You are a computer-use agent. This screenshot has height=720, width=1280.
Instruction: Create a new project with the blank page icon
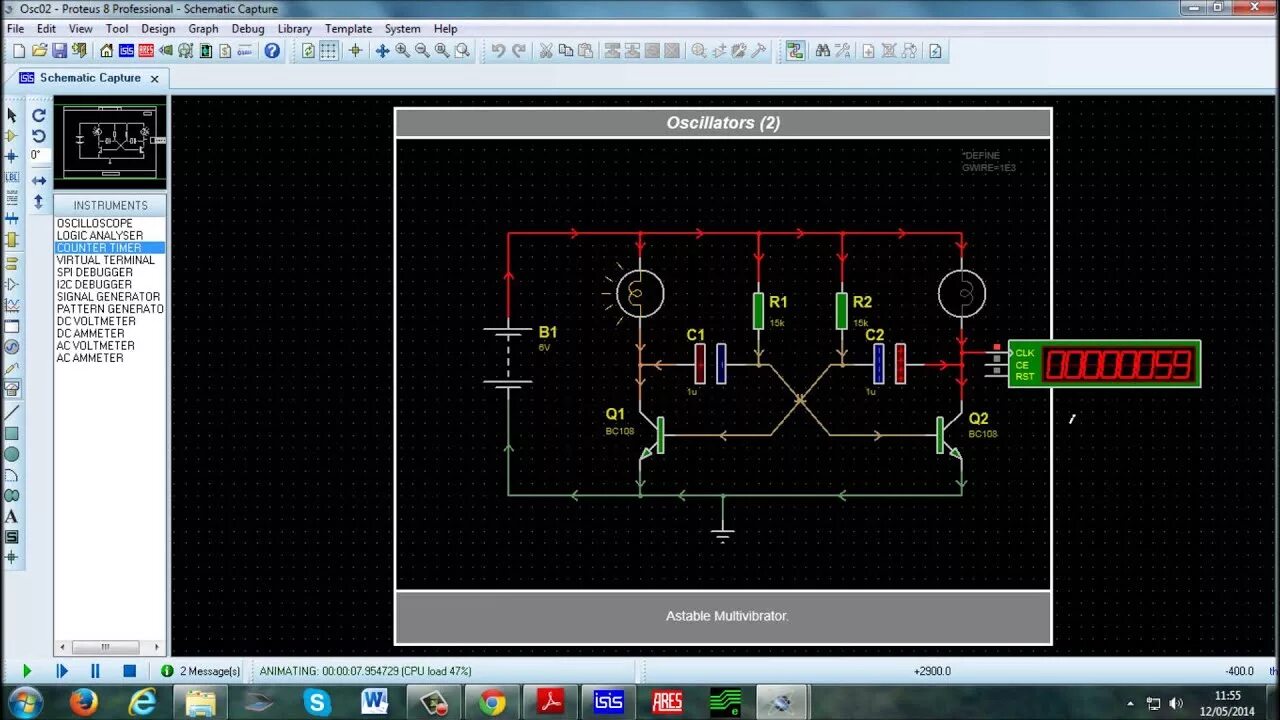pyautogui.click(x=18, y=50)
